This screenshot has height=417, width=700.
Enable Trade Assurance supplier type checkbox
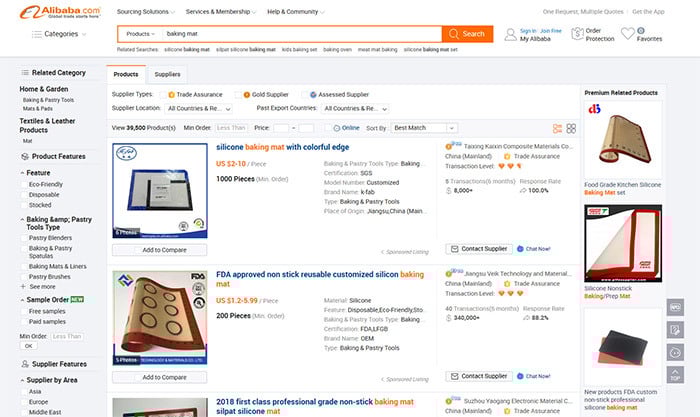tap(163, 95)
